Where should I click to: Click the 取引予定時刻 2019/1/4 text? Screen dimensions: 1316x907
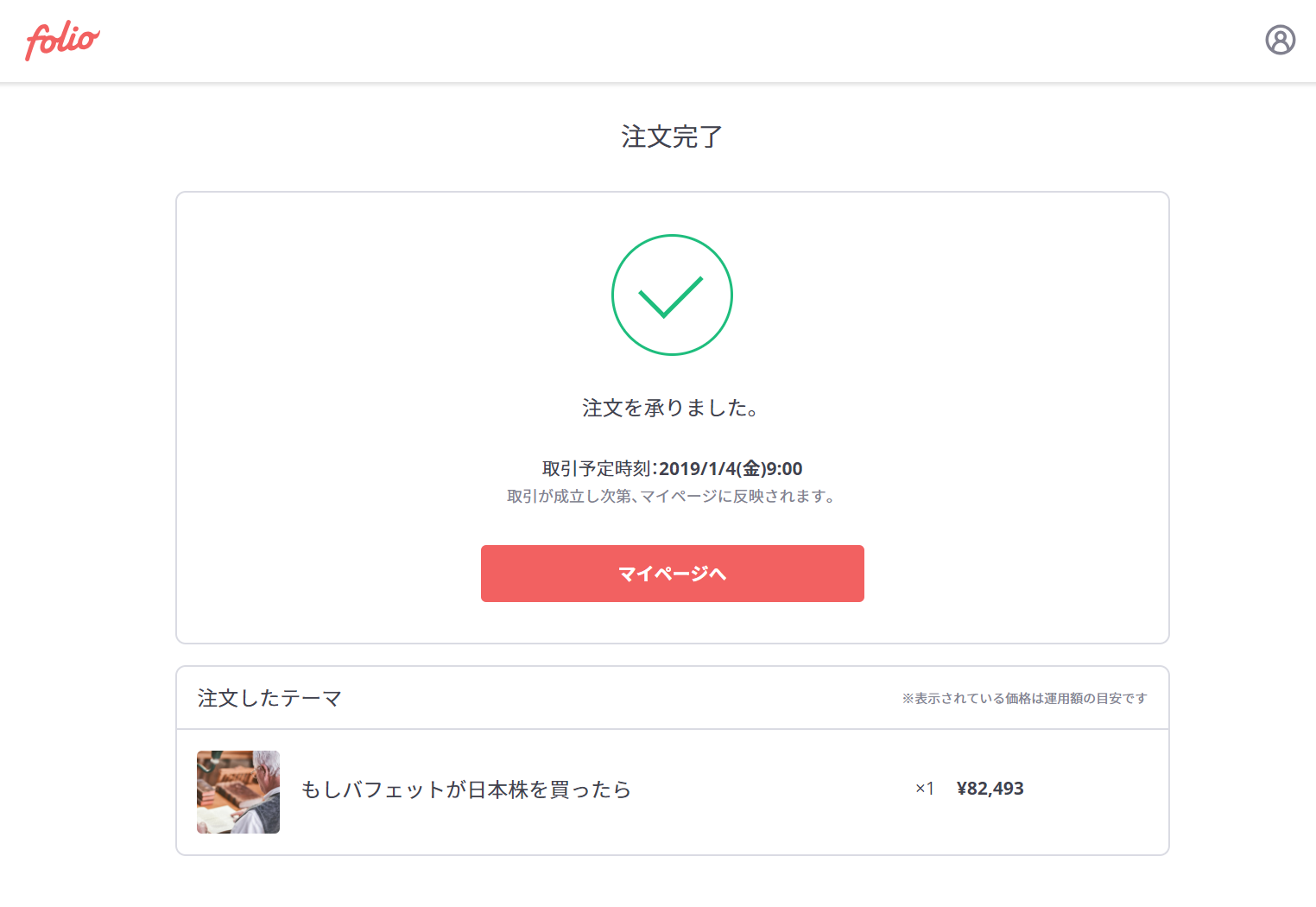[672, 469]
